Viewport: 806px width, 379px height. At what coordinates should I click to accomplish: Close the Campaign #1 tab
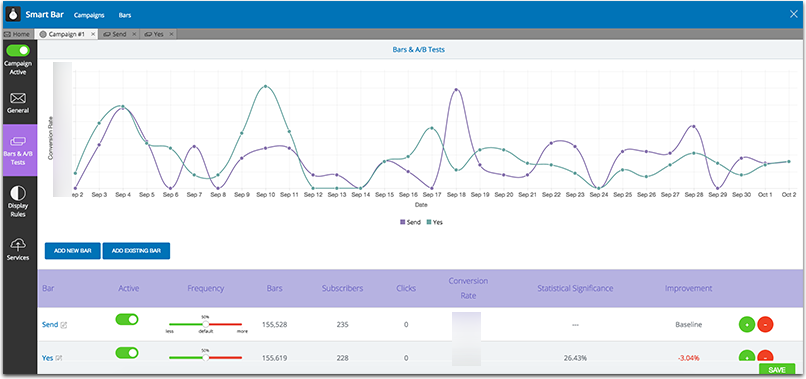click(x=93, y=34)
